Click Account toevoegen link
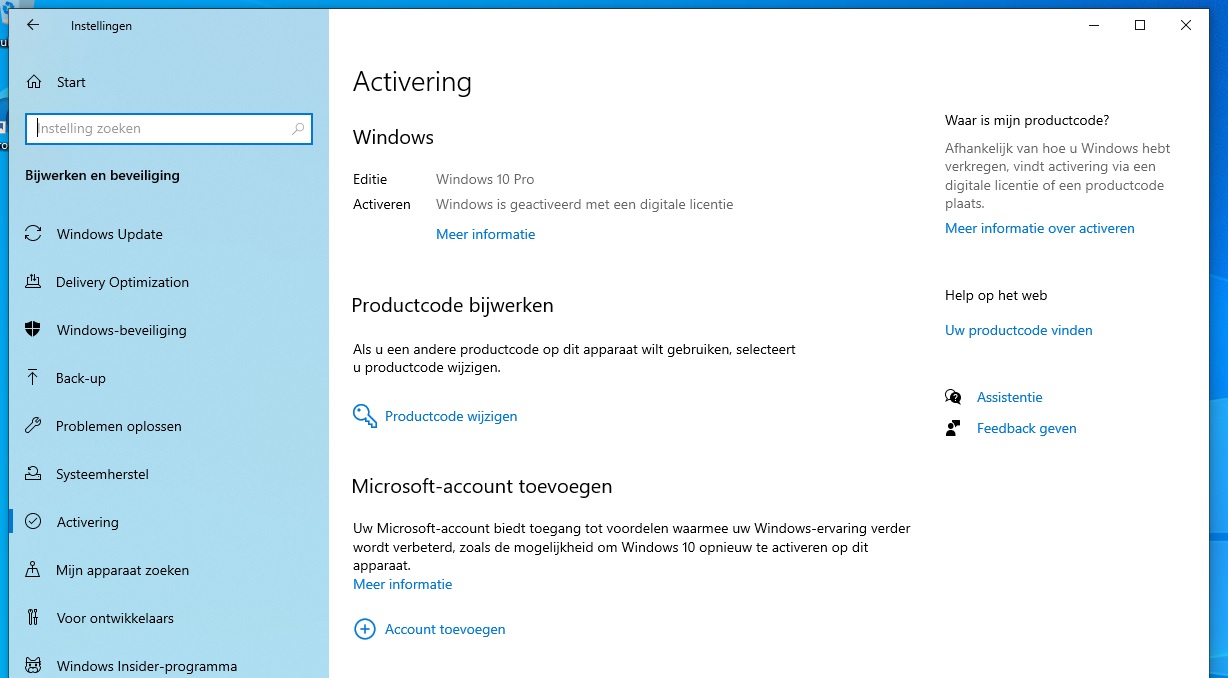1228x678 pixels. click(445, 629)
